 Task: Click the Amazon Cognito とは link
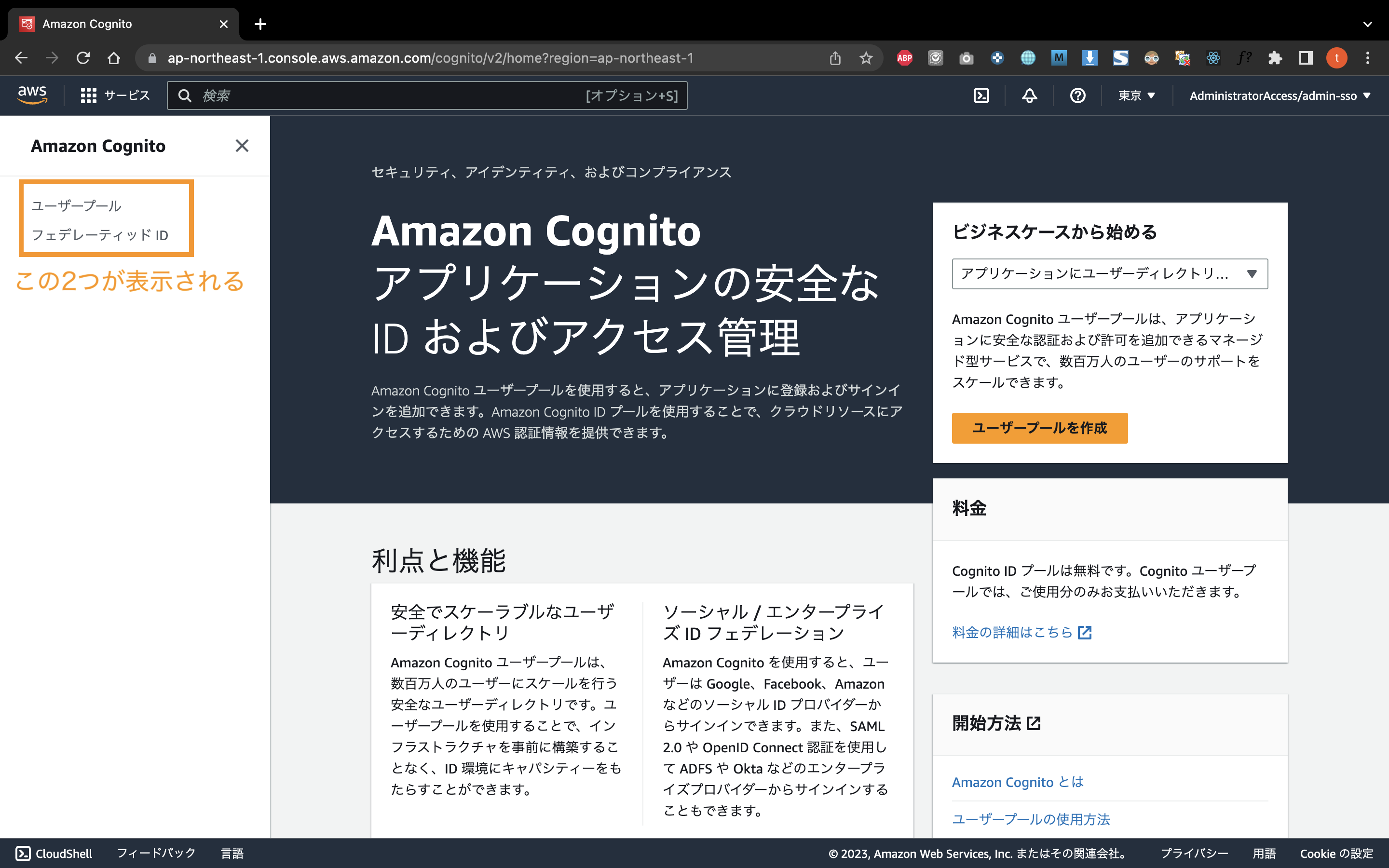point(1017,782)
